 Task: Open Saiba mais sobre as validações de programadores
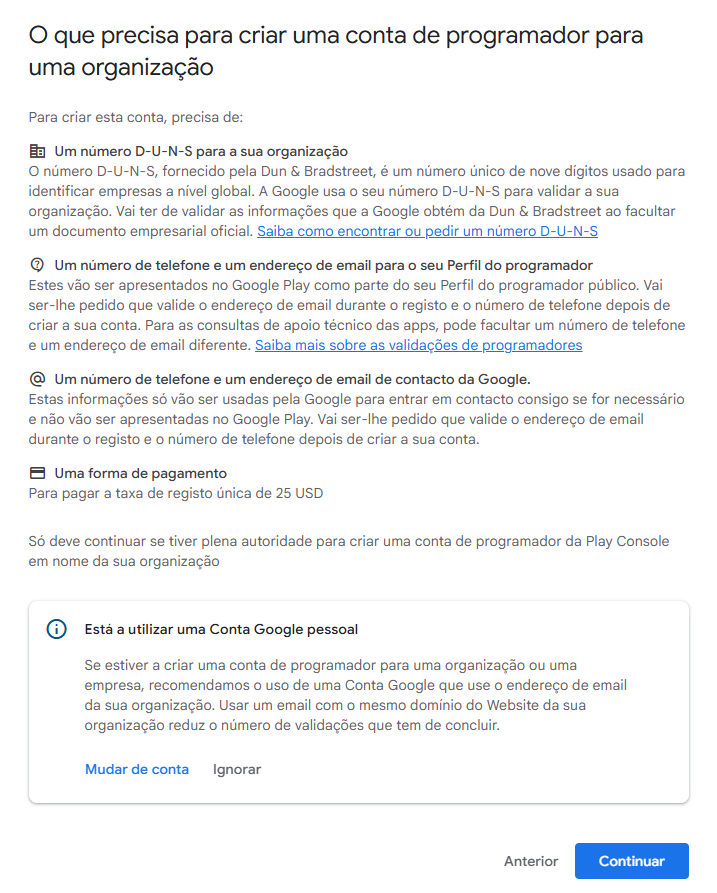418,345
